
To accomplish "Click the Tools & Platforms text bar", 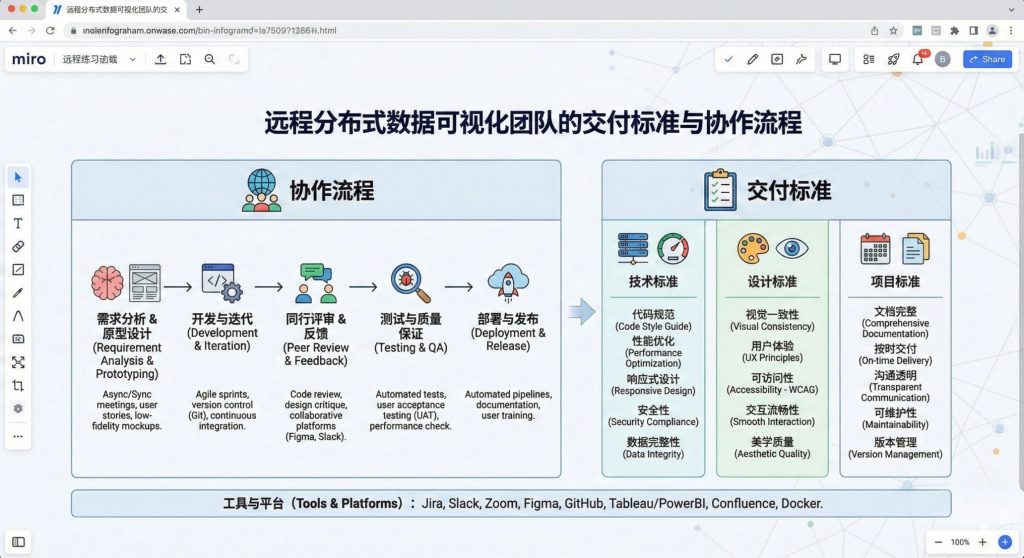I will pos(511,503).
